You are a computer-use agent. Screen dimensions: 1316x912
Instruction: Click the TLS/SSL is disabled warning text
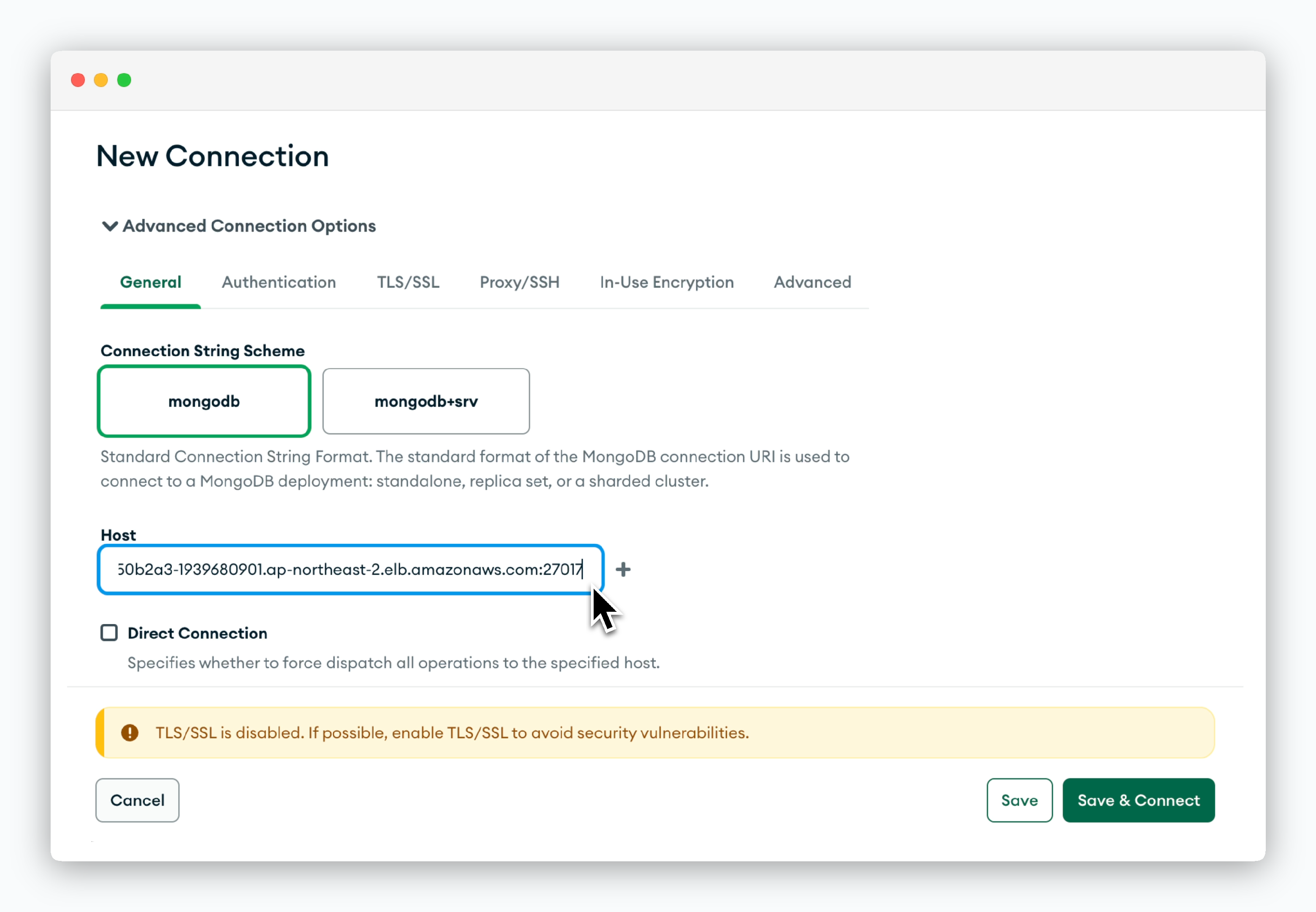pyautogui.click(x=452, y=733)
